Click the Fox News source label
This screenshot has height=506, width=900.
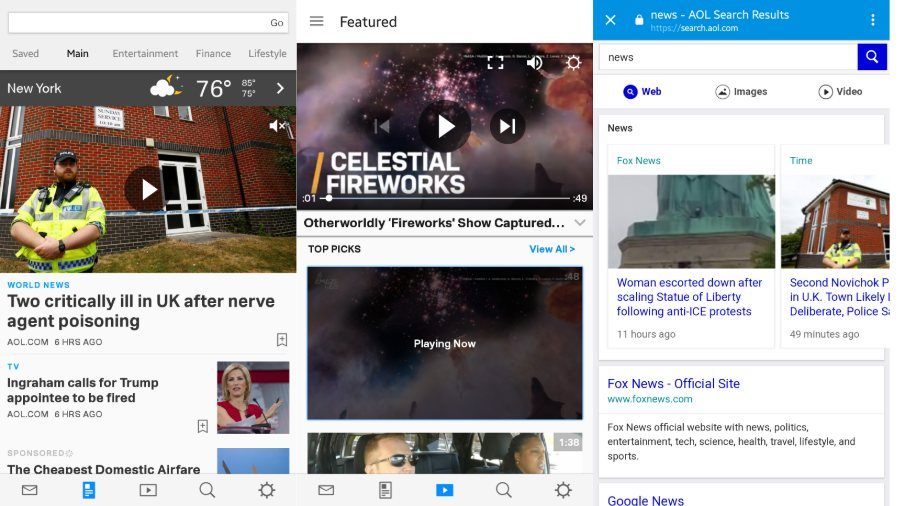coord(638,161)
